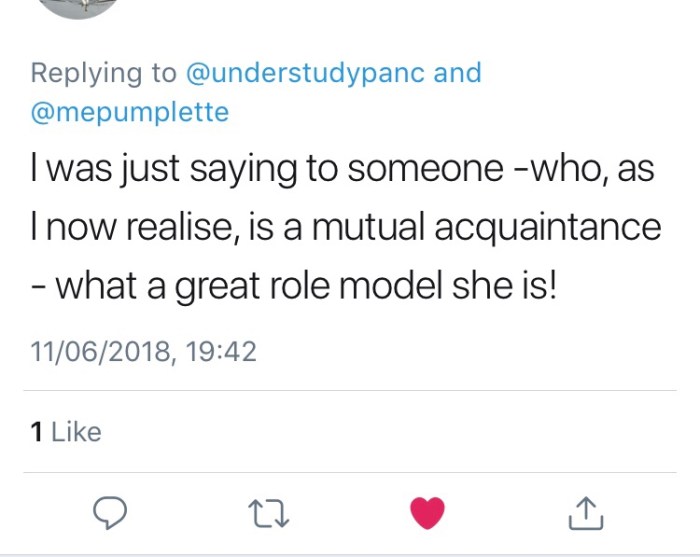Unlike the tweet with the red heart

(x=427, y=513)
